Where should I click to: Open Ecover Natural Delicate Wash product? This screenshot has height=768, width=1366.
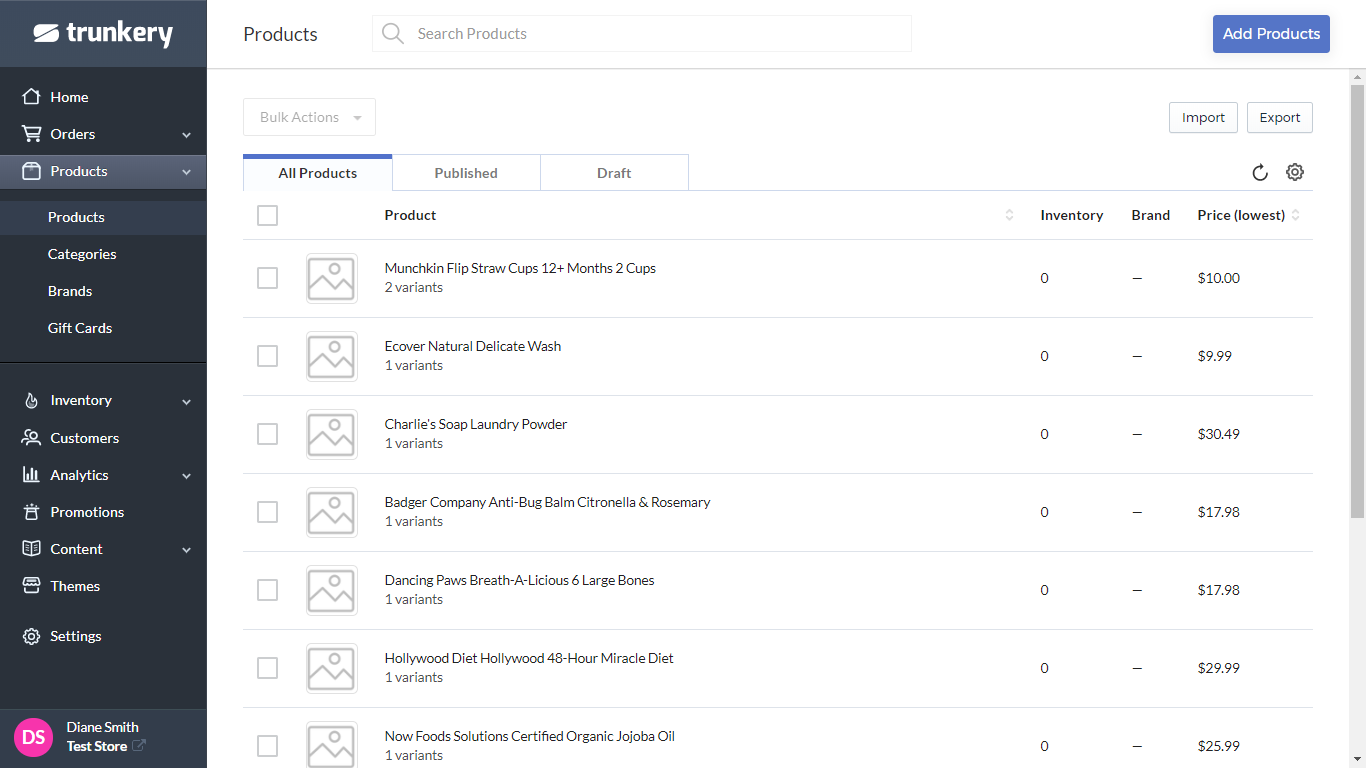473,346
